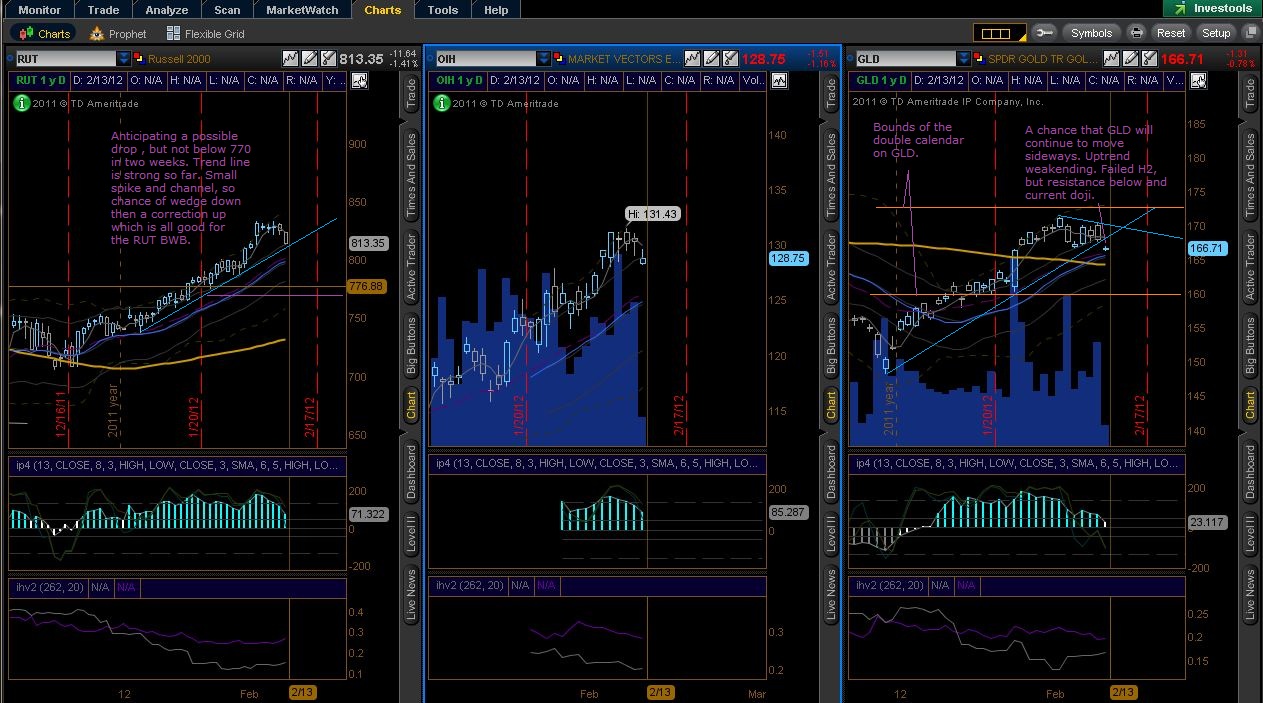Open studies flask icon on RUT chart

point(328,59)
